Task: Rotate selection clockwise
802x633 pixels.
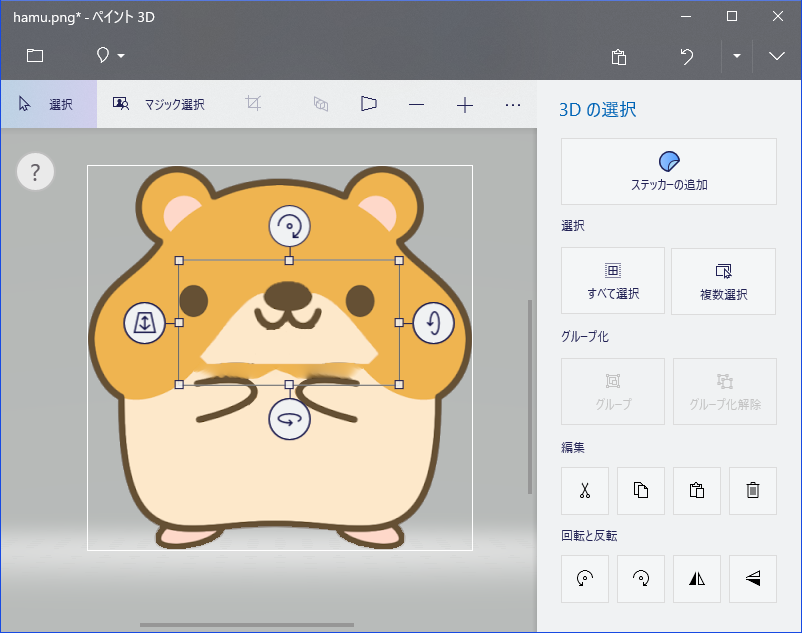Action: click(640, 579)
